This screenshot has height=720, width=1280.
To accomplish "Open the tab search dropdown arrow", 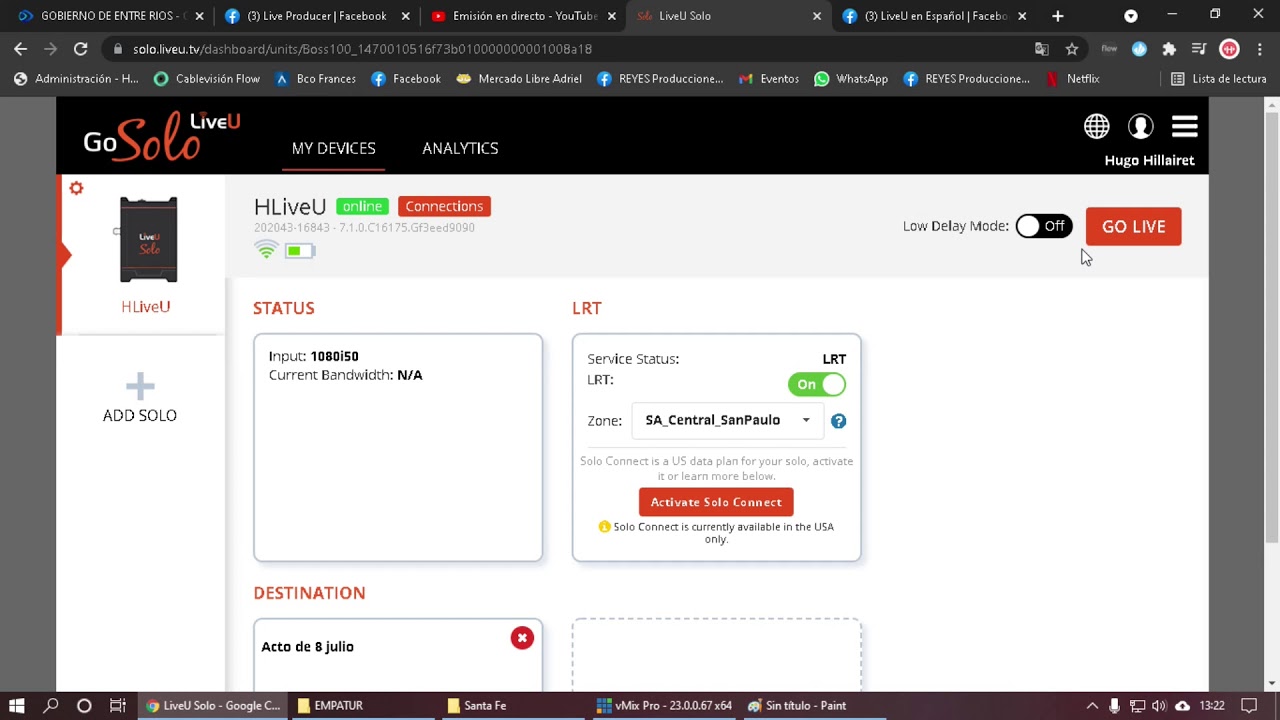I will pyautogui.click(x=1131, y=16).
